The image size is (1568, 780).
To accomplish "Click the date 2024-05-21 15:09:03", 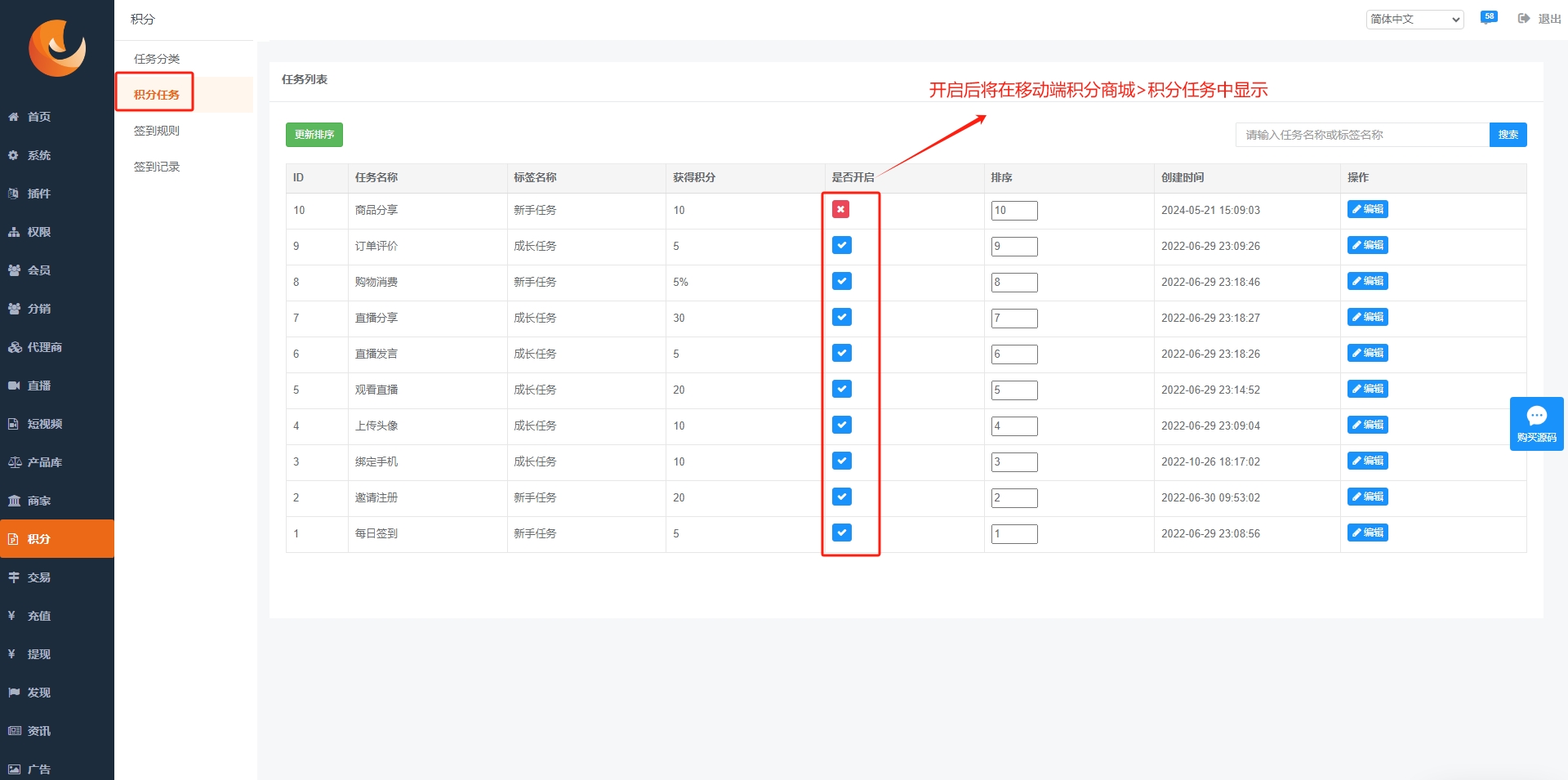I will (1210, 210).
